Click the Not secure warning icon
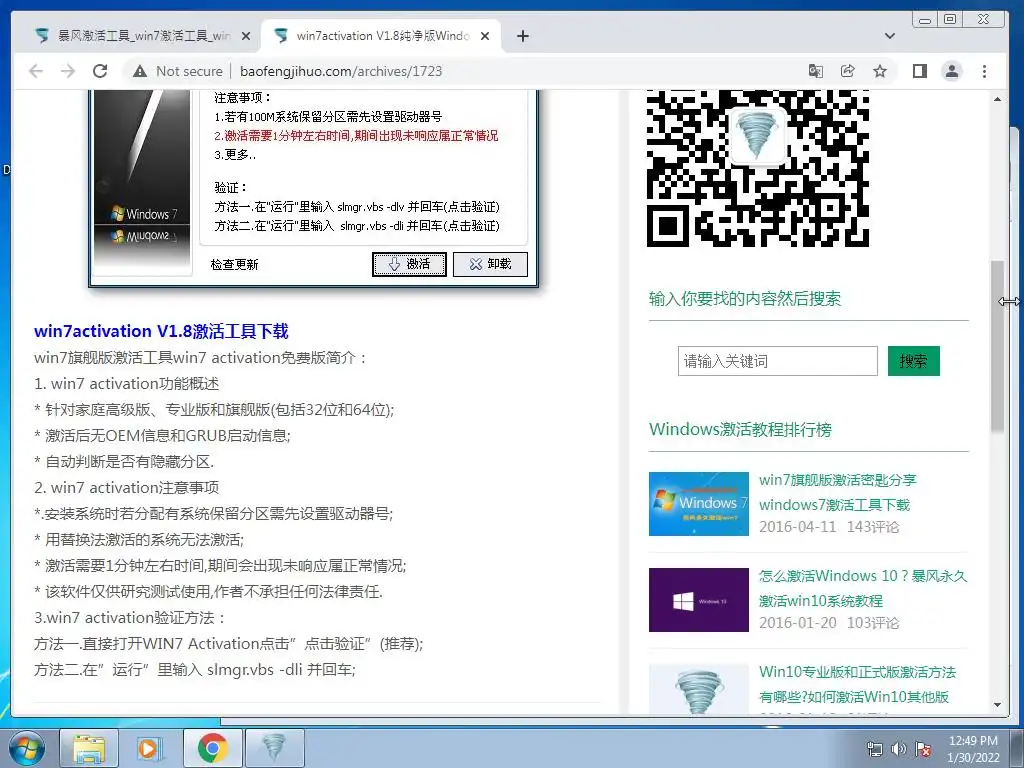Screen dimensions: 1024x768 140,71
